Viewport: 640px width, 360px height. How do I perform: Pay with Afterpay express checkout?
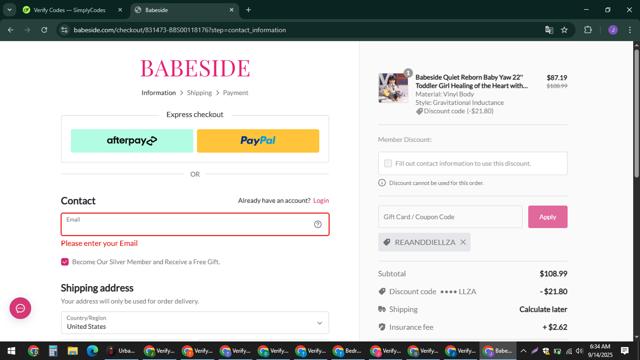coord(132,141)
